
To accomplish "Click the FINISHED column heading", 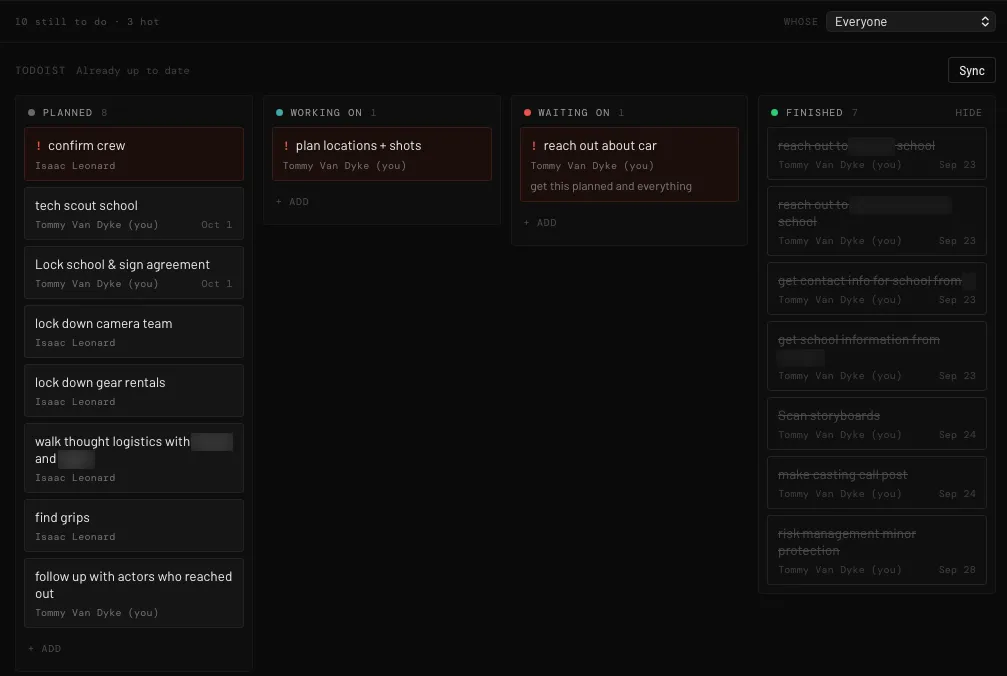I will click(814, 113).
